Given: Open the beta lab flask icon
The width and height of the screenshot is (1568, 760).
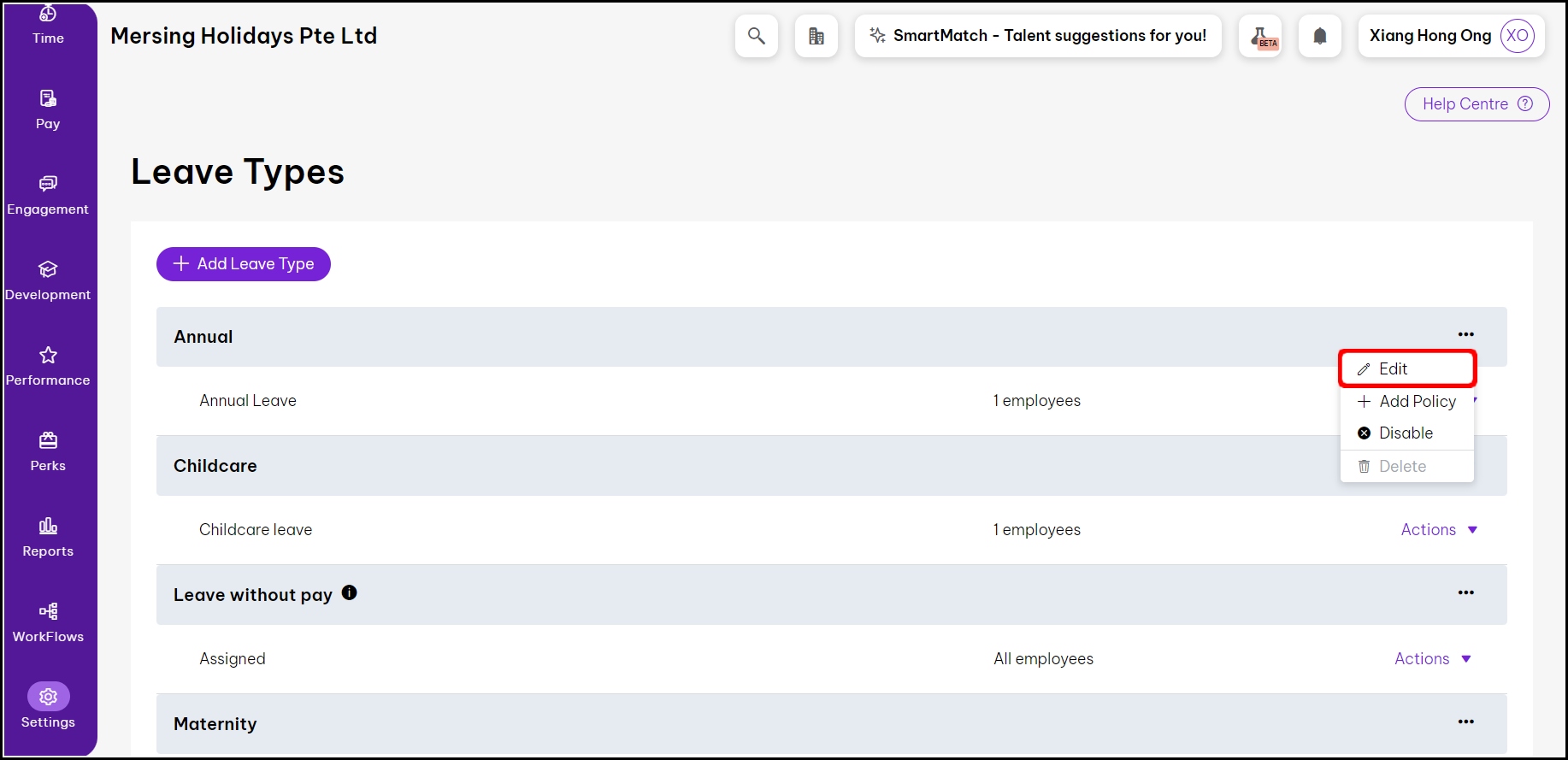Looking at the screenshot, I should (x=1260, y=36).
